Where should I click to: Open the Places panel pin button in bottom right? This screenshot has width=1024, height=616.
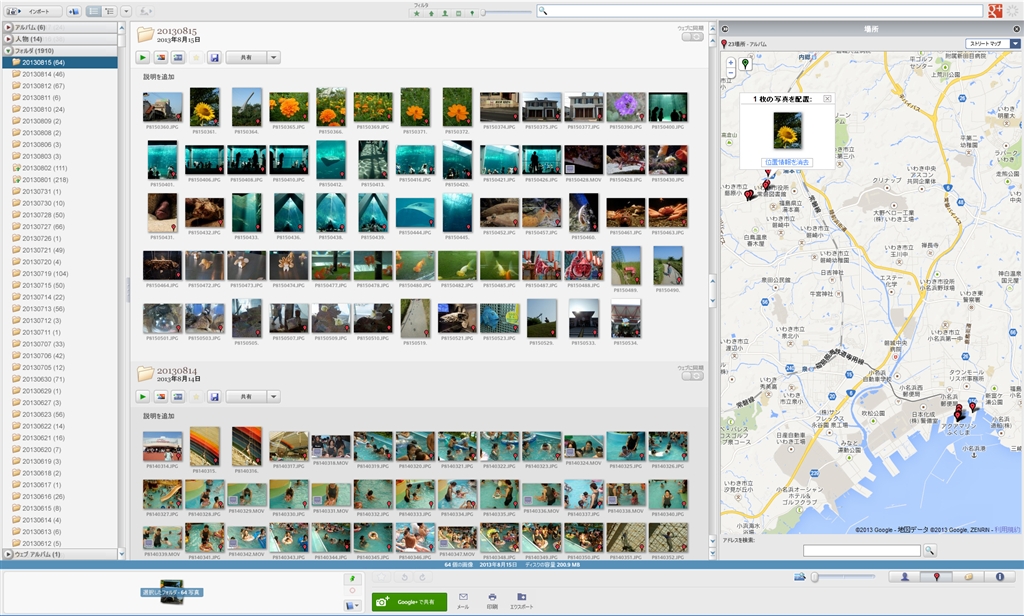coord(936,577)
